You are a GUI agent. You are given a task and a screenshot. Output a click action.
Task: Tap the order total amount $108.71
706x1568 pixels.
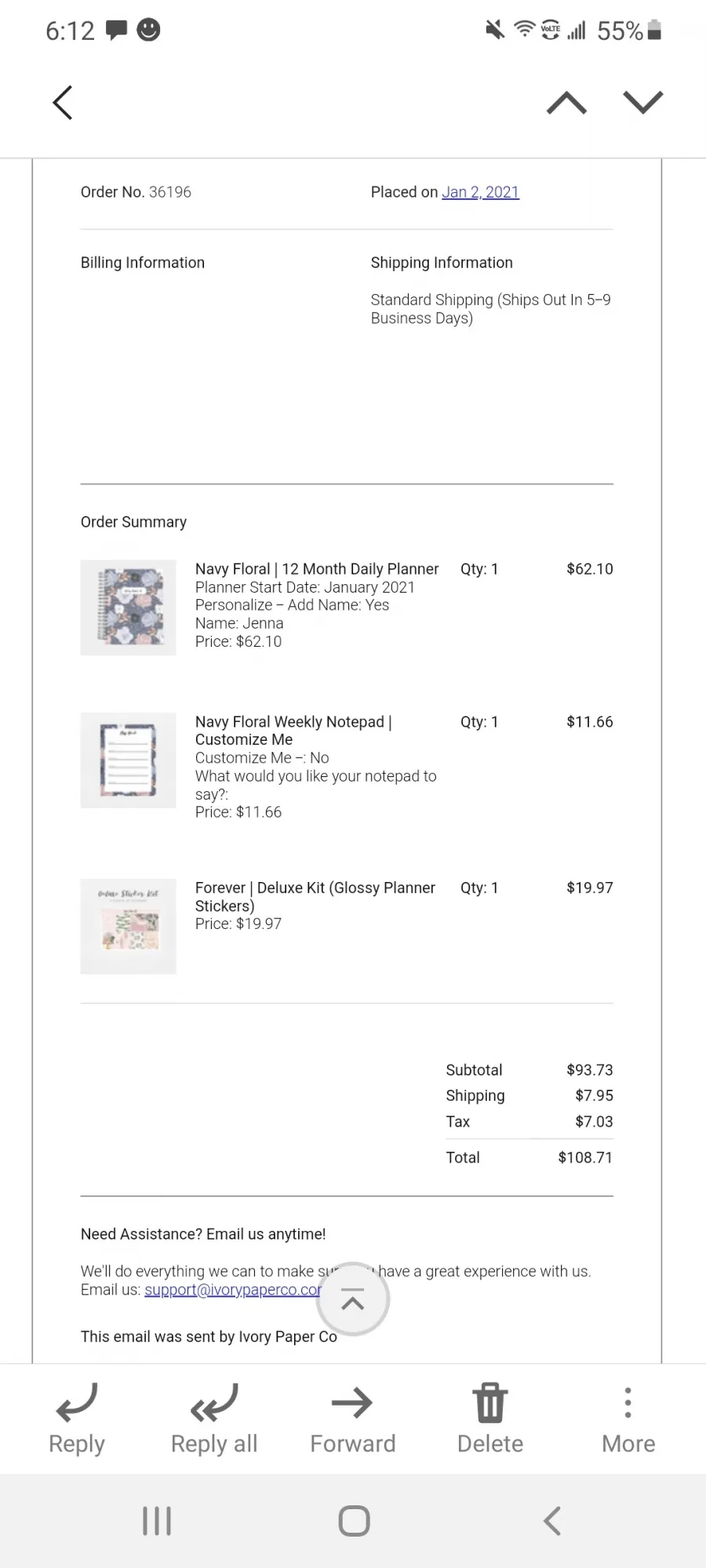[x=585, y=1157]
